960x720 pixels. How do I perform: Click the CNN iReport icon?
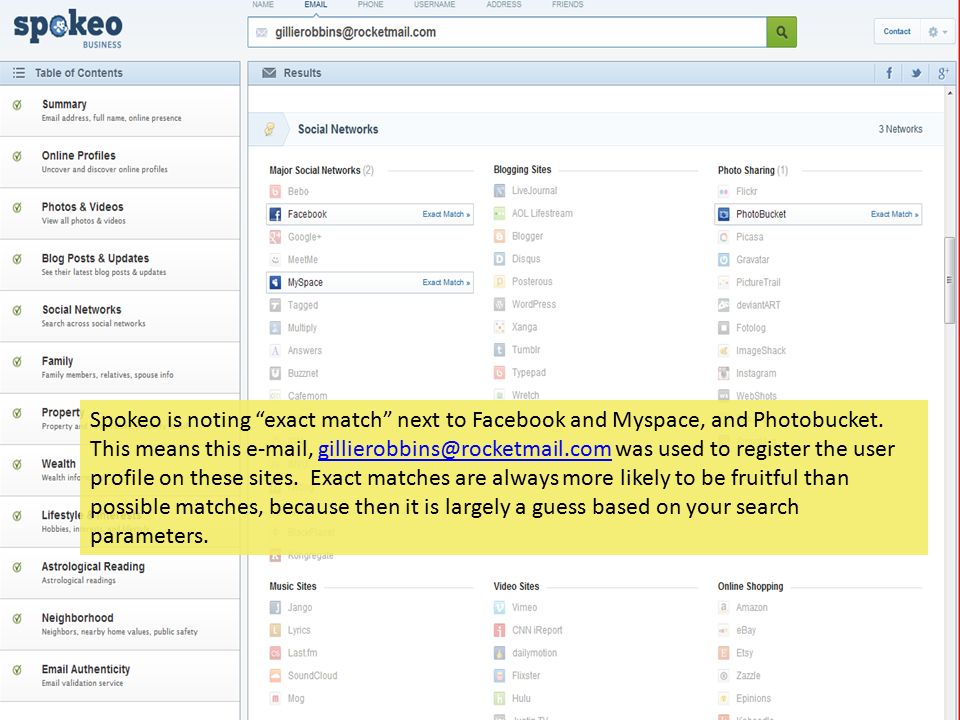[500, 630]
